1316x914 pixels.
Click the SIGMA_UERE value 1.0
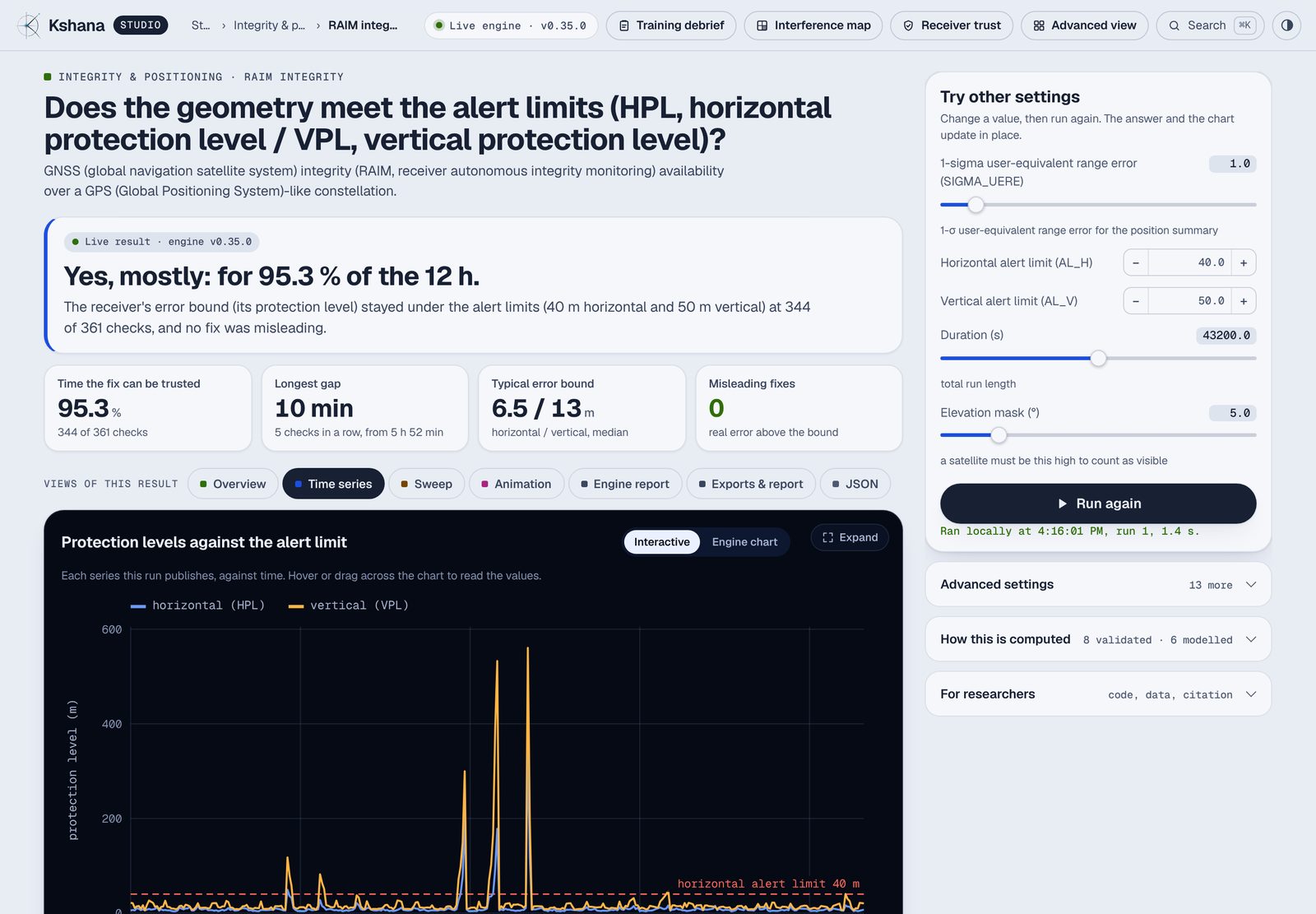point(1233,164)
